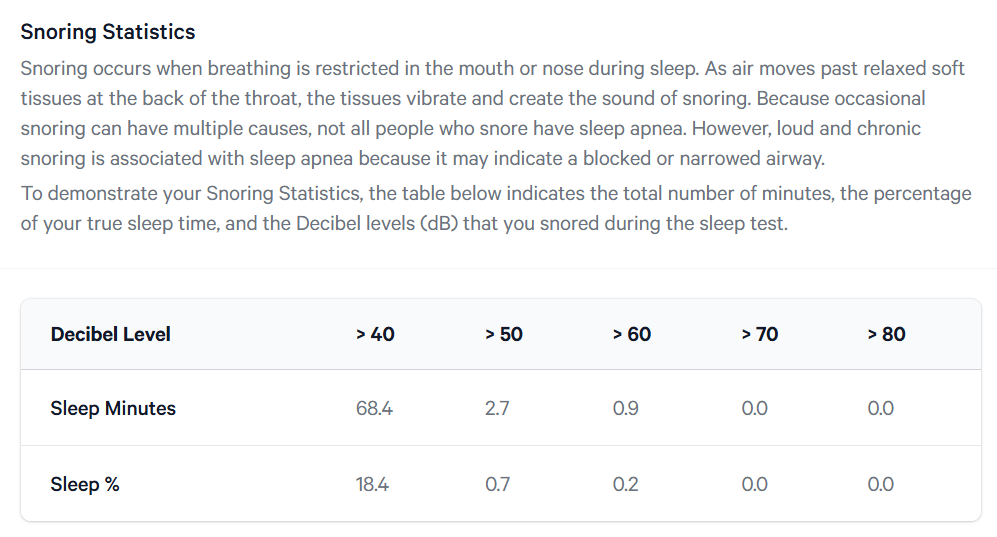Click the 0.9 sleep minutes value
This screenshot has height=537, width=997.
[x=626, y=408]
